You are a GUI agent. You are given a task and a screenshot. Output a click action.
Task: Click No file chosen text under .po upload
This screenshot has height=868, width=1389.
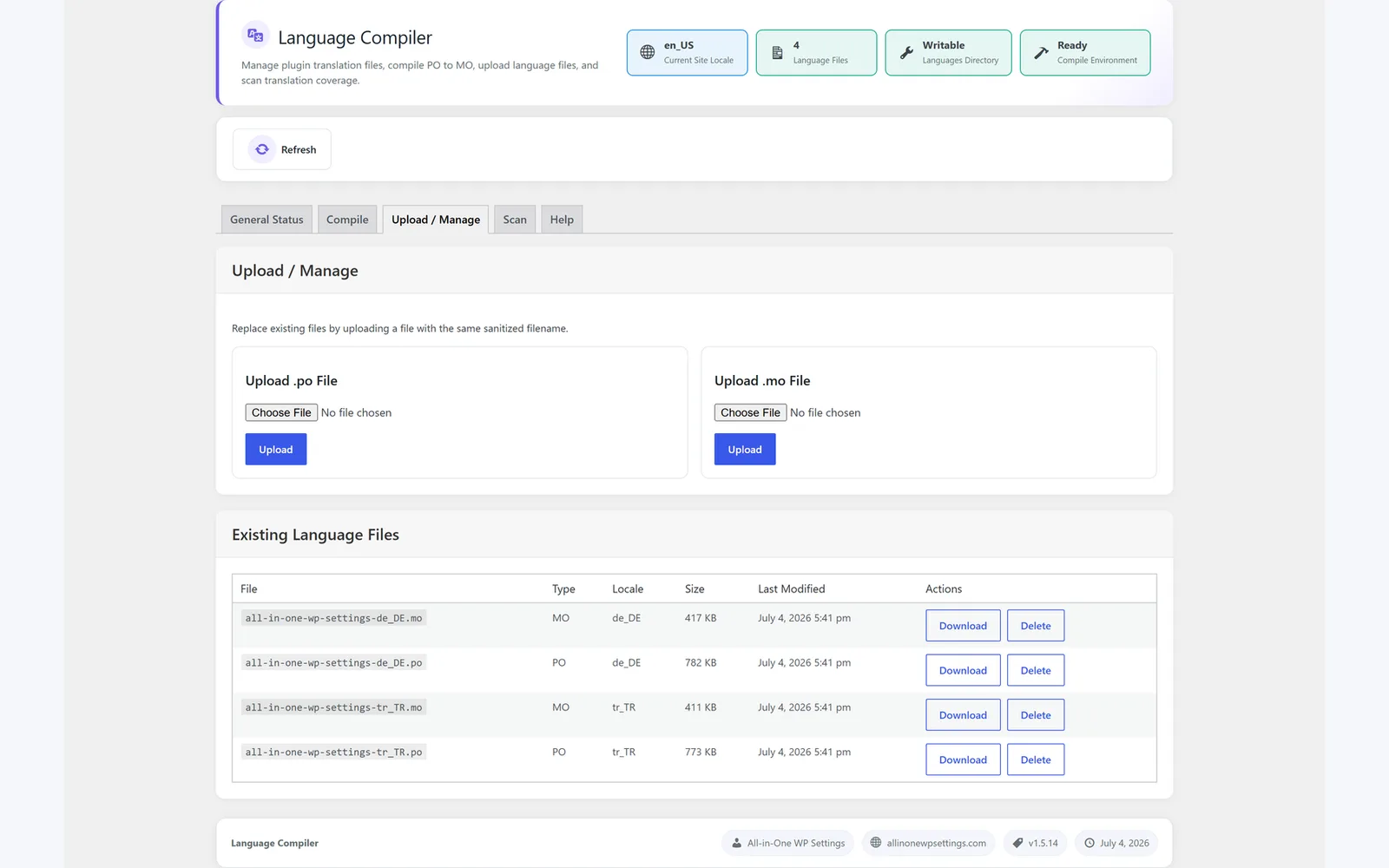[356, 412]
